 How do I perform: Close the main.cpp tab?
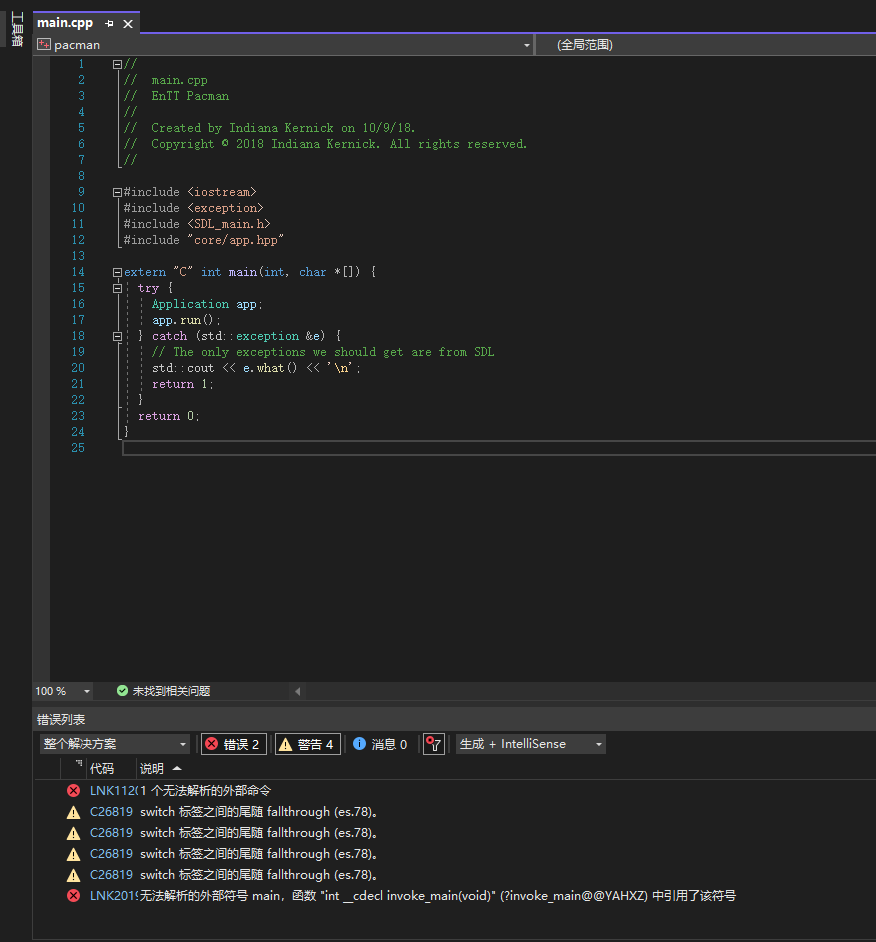(128, 23)
